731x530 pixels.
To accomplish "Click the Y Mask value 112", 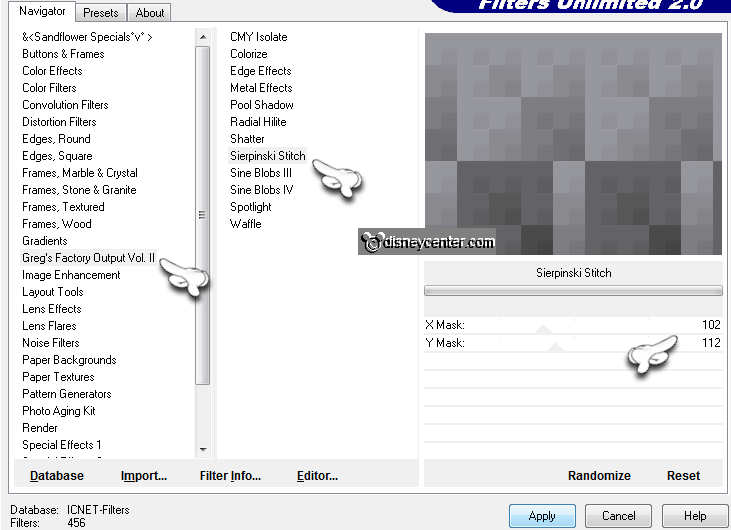I will pyautogui.click(x=711, y=343).
